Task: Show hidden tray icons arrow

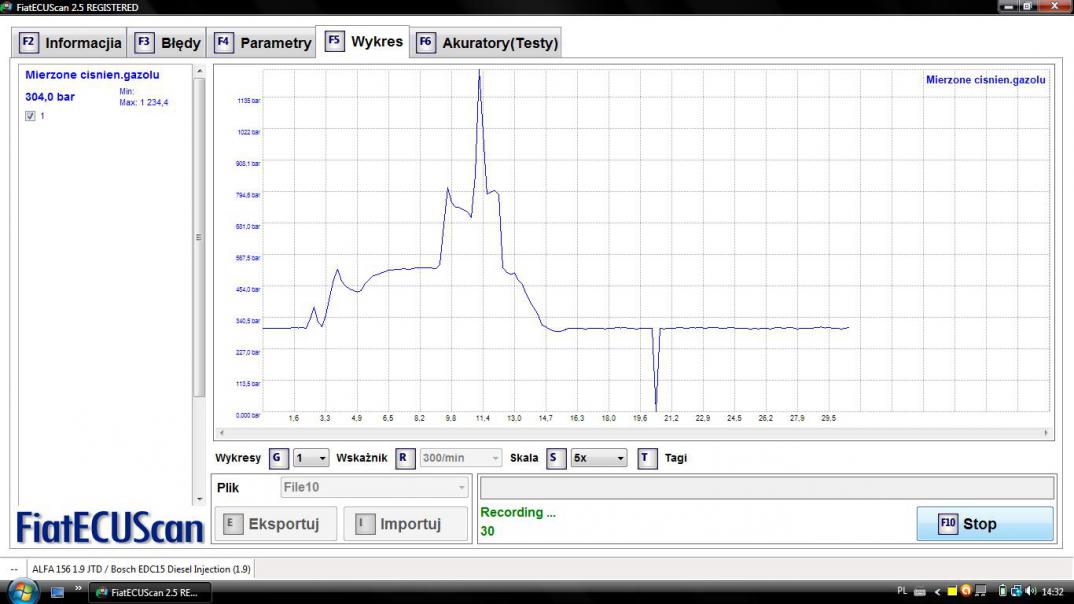Action: click(x=937, y=592)
